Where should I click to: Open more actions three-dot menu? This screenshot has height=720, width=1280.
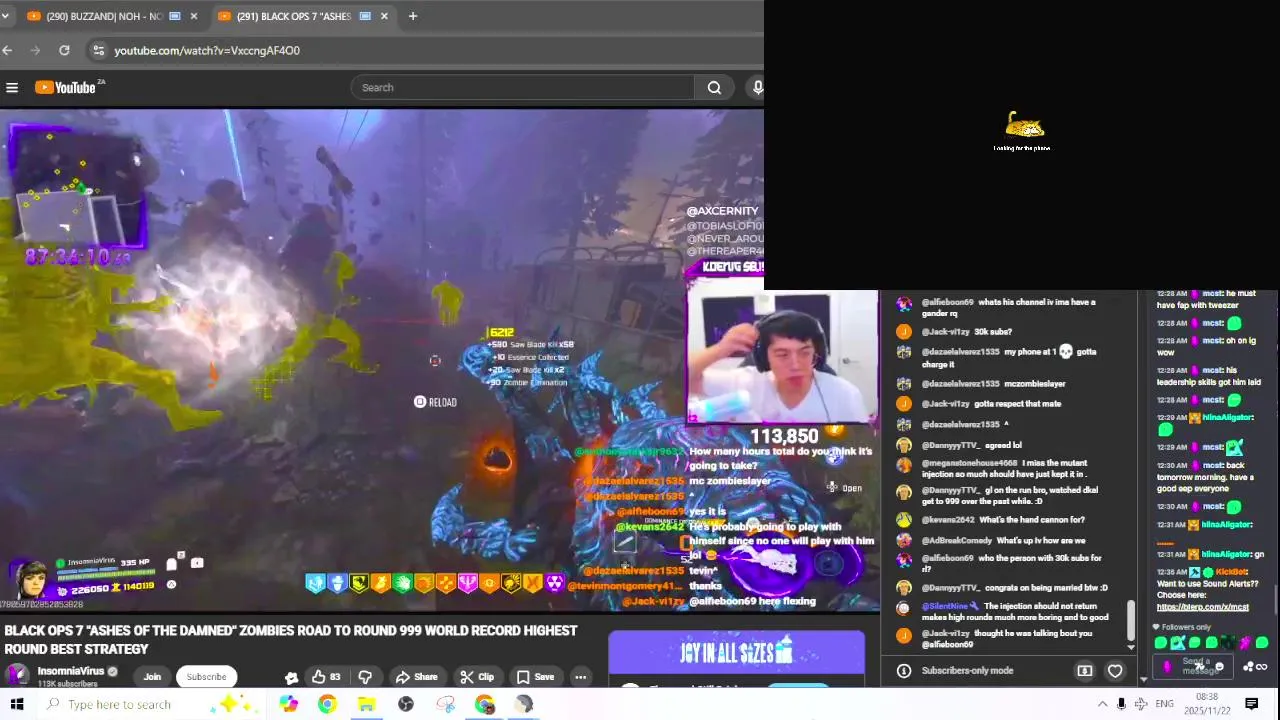(580, 677)
